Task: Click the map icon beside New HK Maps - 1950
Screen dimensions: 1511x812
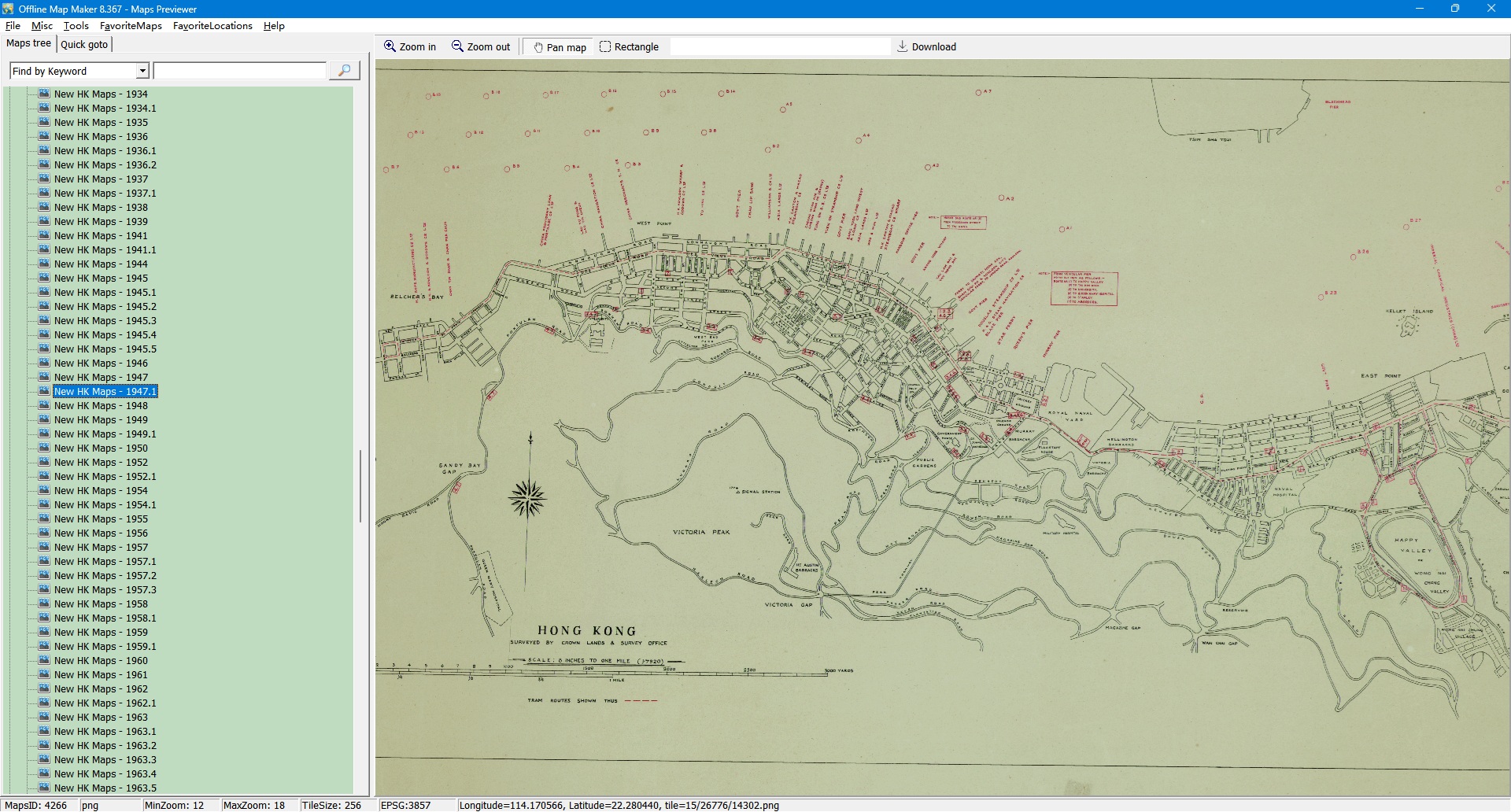Action: tap(44, 448)
